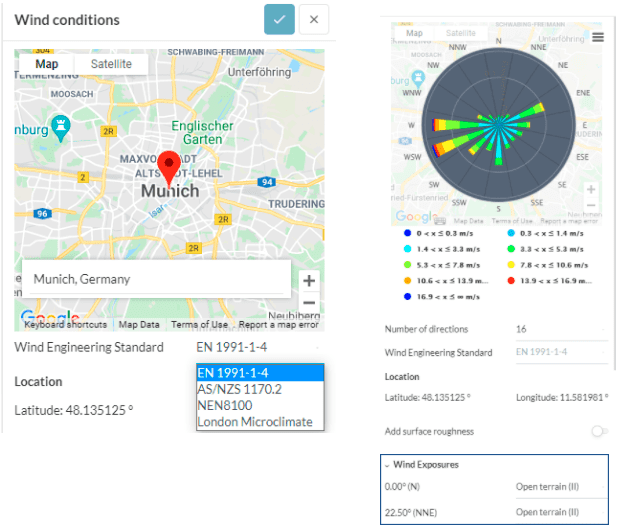Enable Add surface roughness toggle
The width and height of the screenshot is (619, 528).
pos(599,431)
